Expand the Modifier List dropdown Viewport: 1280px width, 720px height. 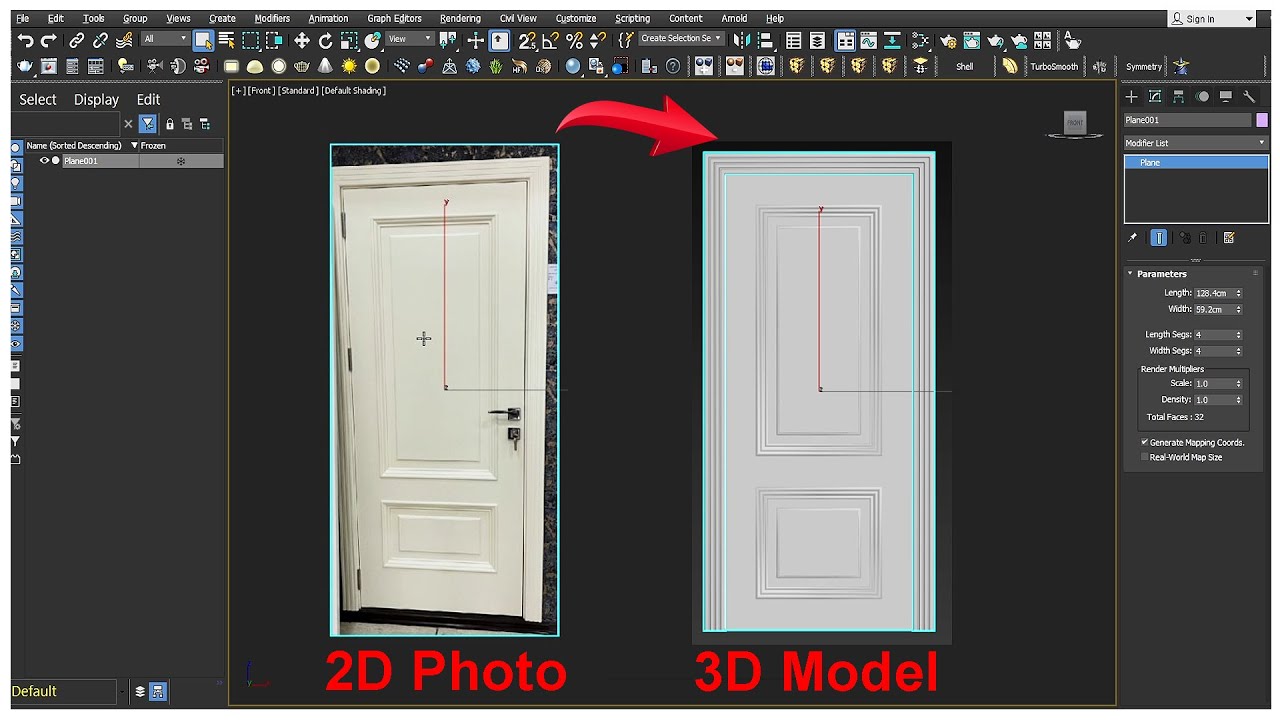tap(1196, 143)
